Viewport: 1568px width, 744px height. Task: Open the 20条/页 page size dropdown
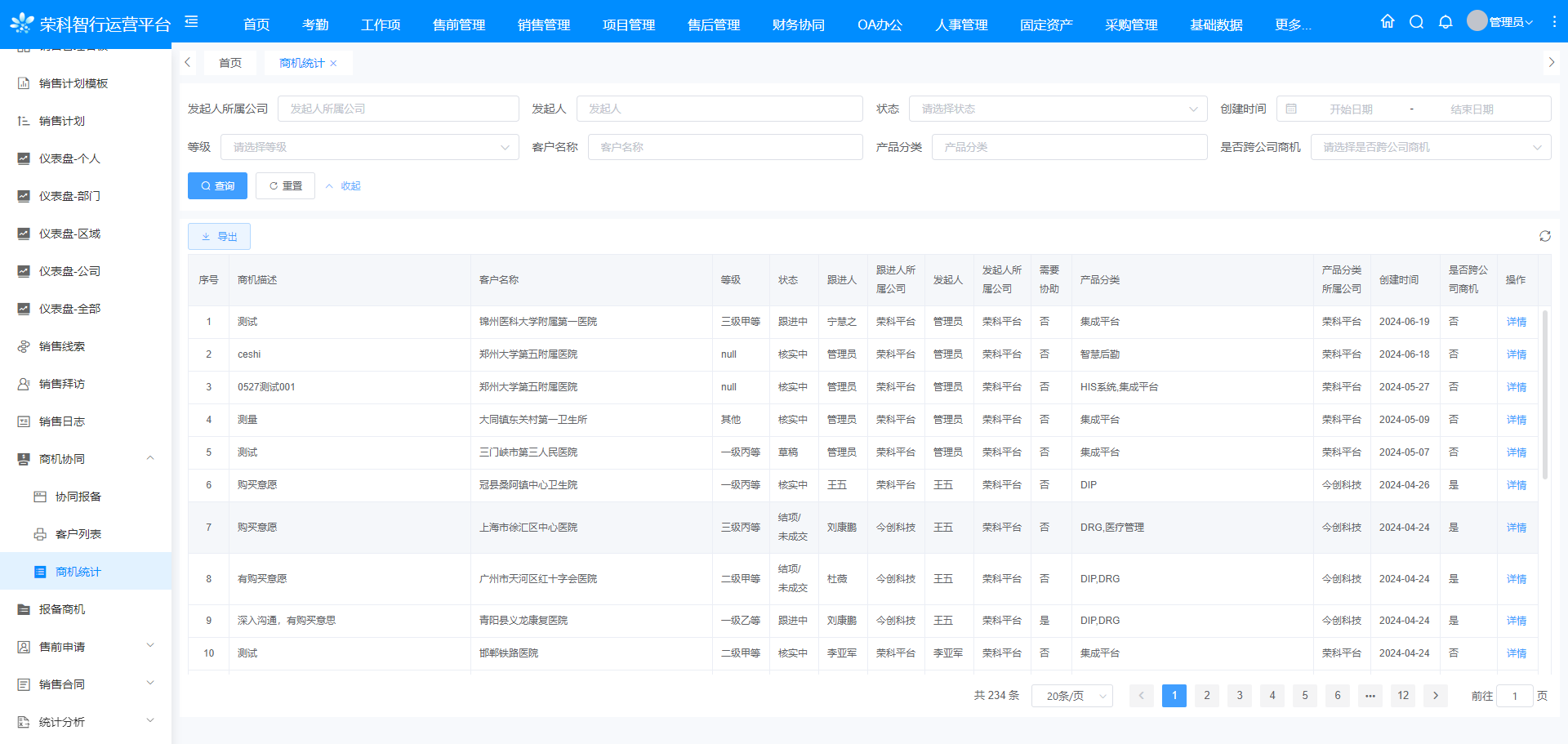[x=1071, y=696]
